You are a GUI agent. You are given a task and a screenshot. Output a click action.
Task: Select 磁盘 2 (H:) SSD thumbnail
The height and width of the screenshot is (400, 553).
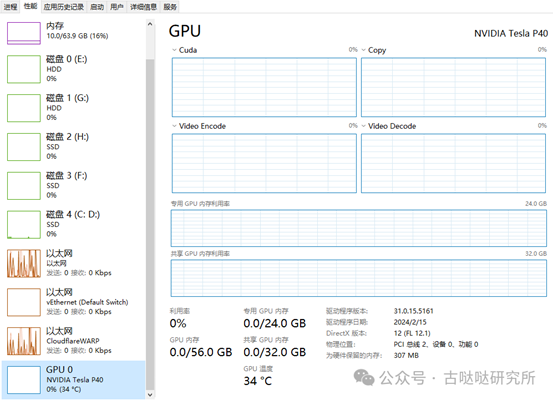tap(24, 147)
